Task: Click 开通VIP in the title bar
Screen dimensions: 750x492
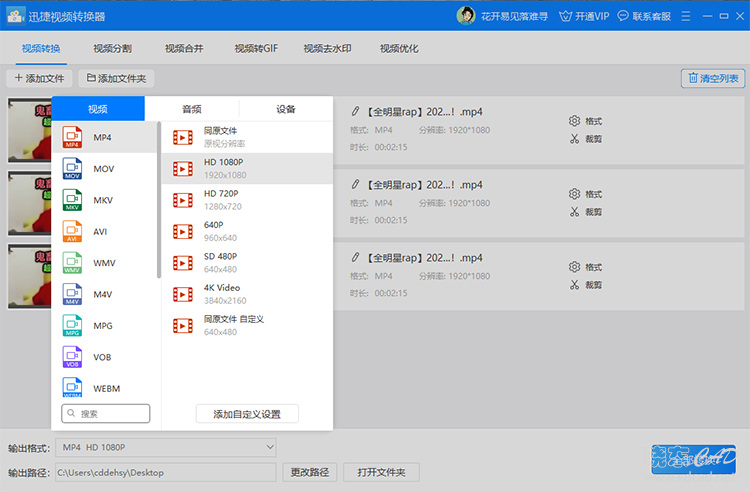Action: (x=584, y=16)
